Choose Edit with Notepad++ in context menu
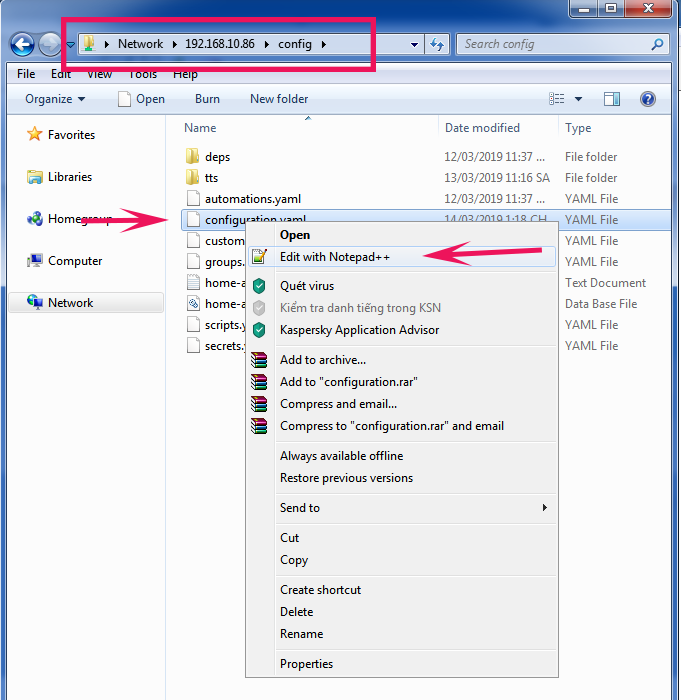Viewport: 681px width, 700px height. click(x=334, y=257)
